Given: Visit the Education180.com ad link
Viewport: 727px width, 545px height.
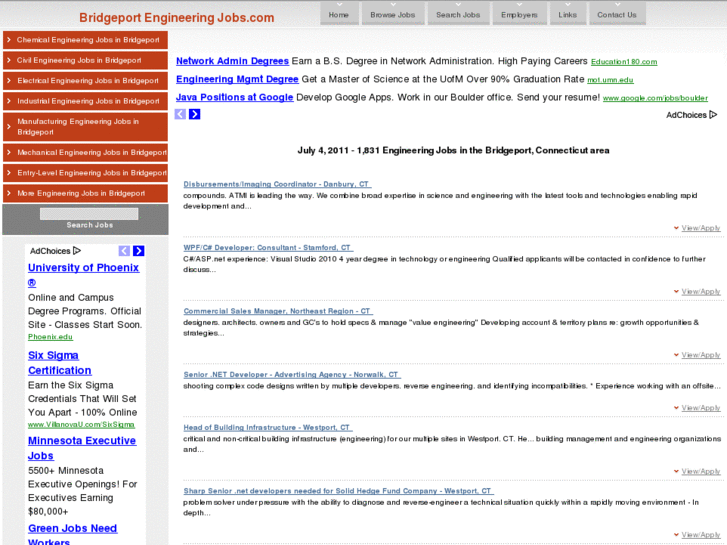Looking at the screenshot, I should click(x=624, y=62).
